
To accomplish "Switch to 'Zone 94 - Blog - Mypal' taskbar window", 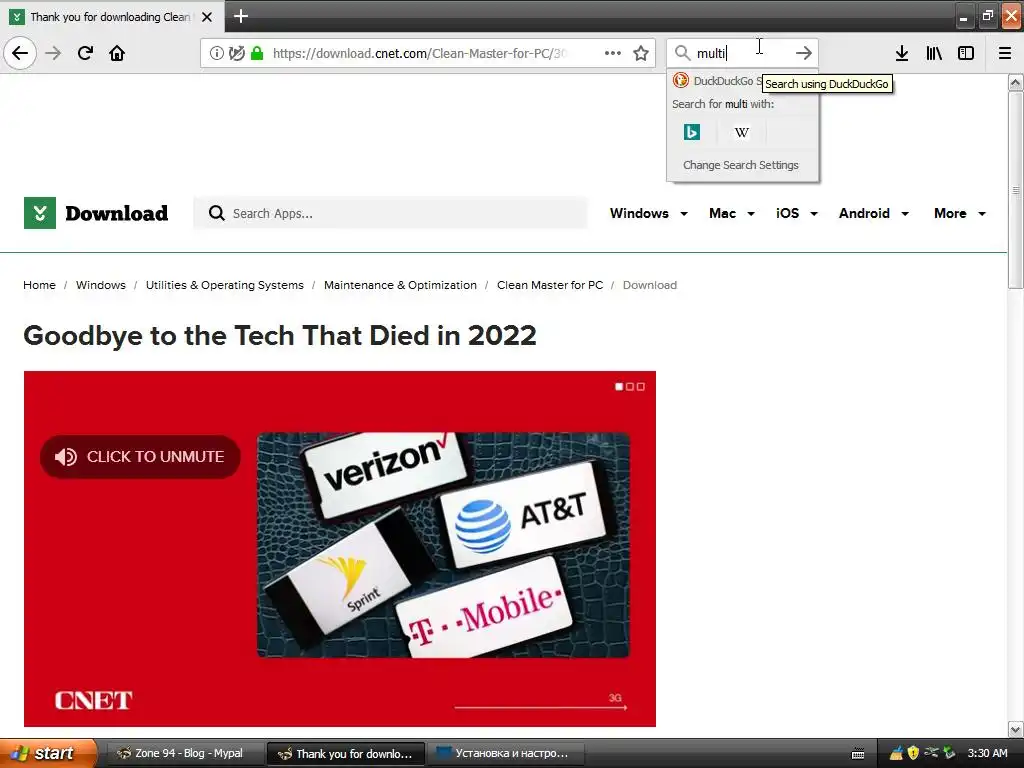I will [184, 754].
